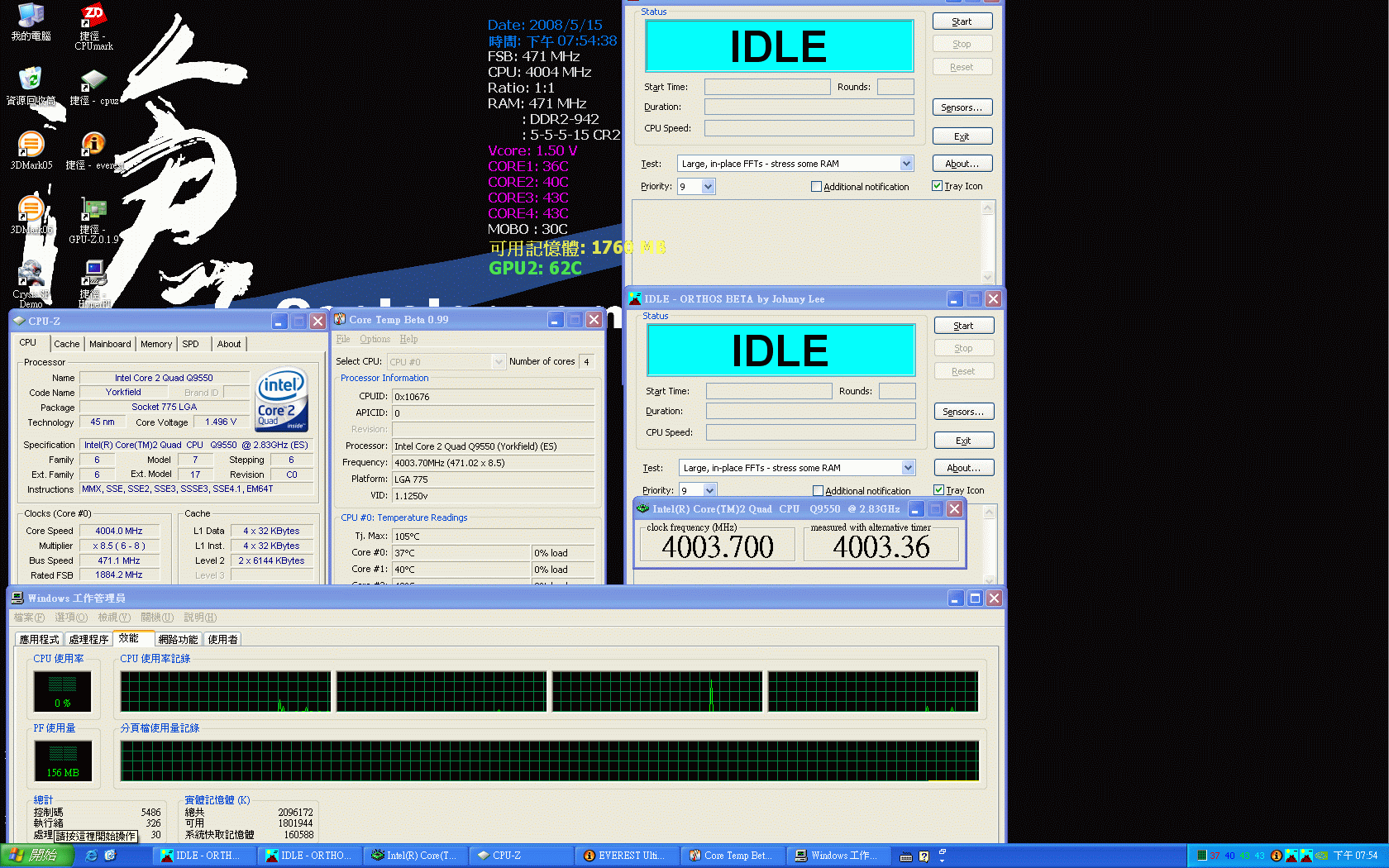Click the CPU Speed field in lower ORTHOS
Image resolution: width=1389 pixels, height=868 pixels.
(811, 432)
